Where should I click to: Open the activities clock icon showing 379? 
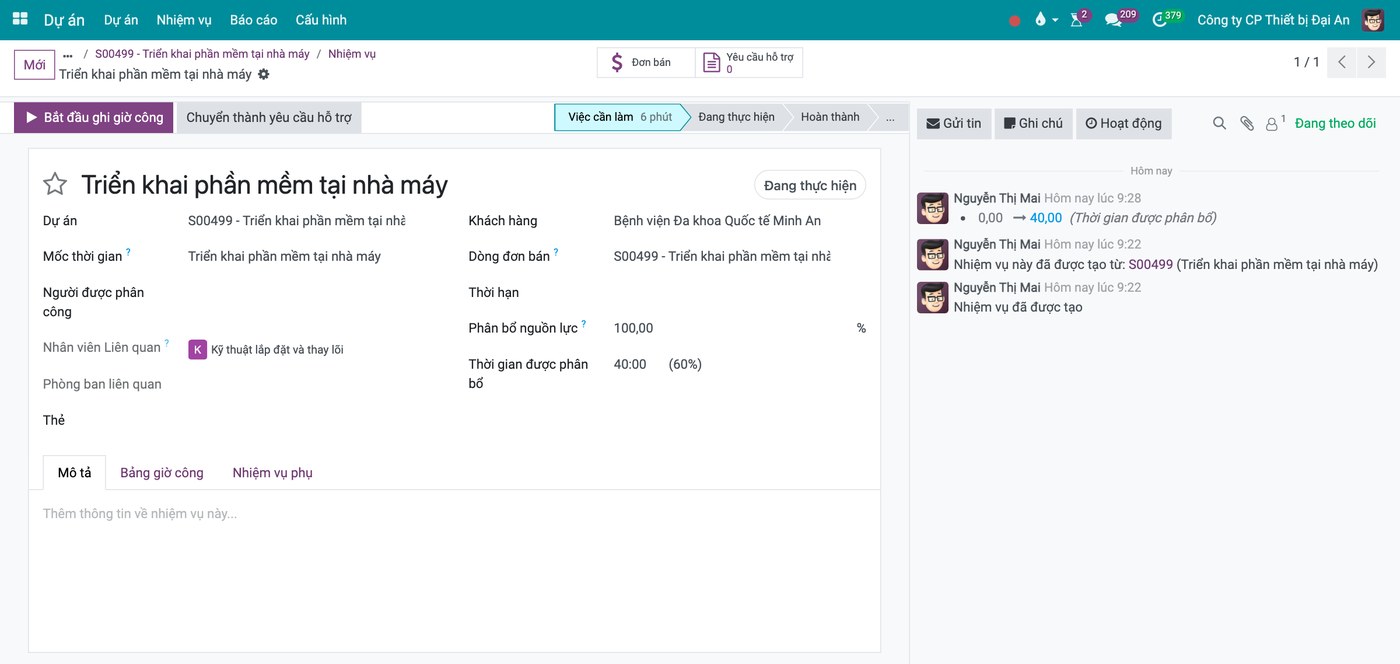(x=1166, y=19)
